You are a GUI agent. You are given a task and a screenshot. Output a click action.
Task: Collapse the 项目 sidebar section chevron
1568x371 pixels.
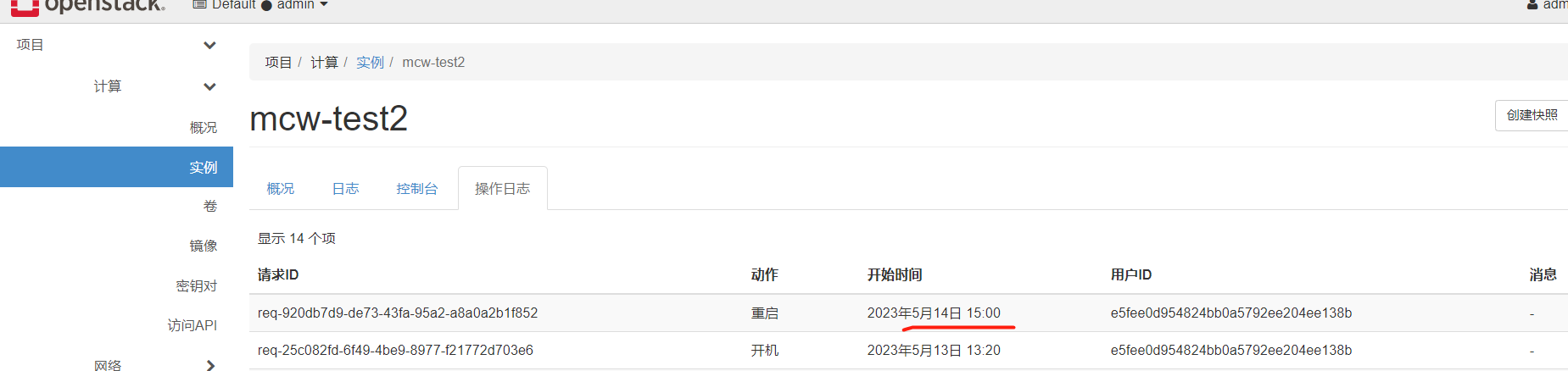[x=209, y=45]
